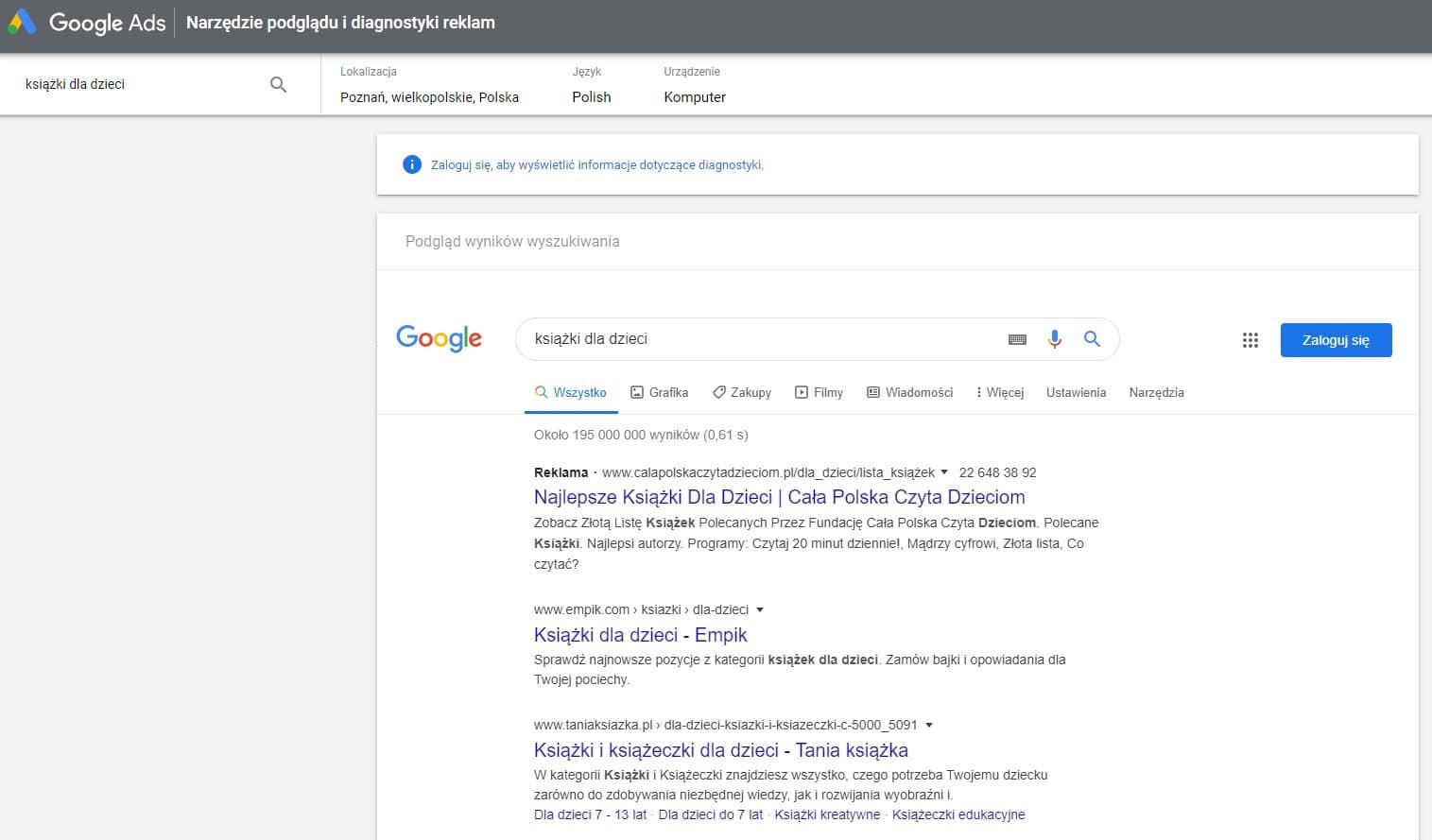Open the 'Książki kreatywne' sitelink
Viewport: 1432px width, 840px height.
pos(827,814)
